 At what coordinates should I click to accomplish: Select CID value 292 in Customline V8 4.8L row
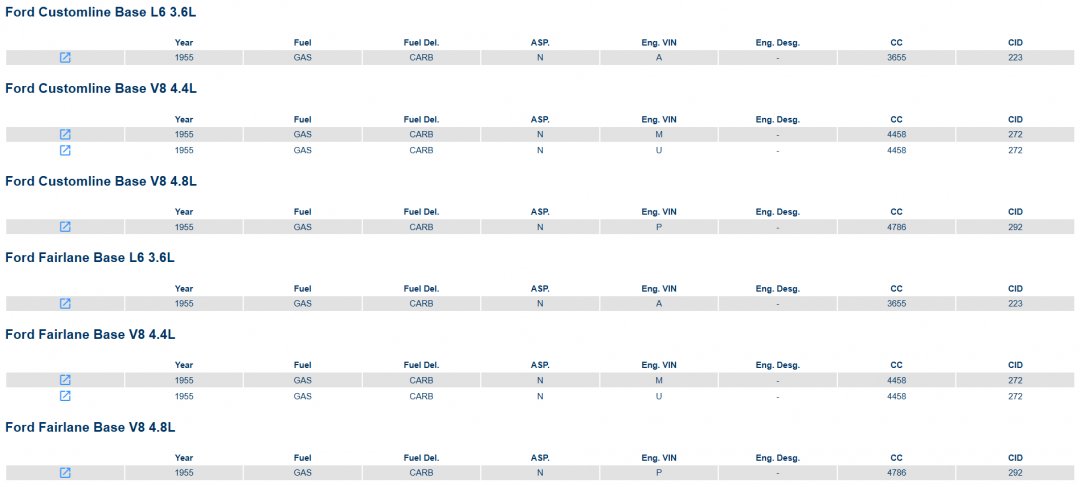[x=1015, y=227]
